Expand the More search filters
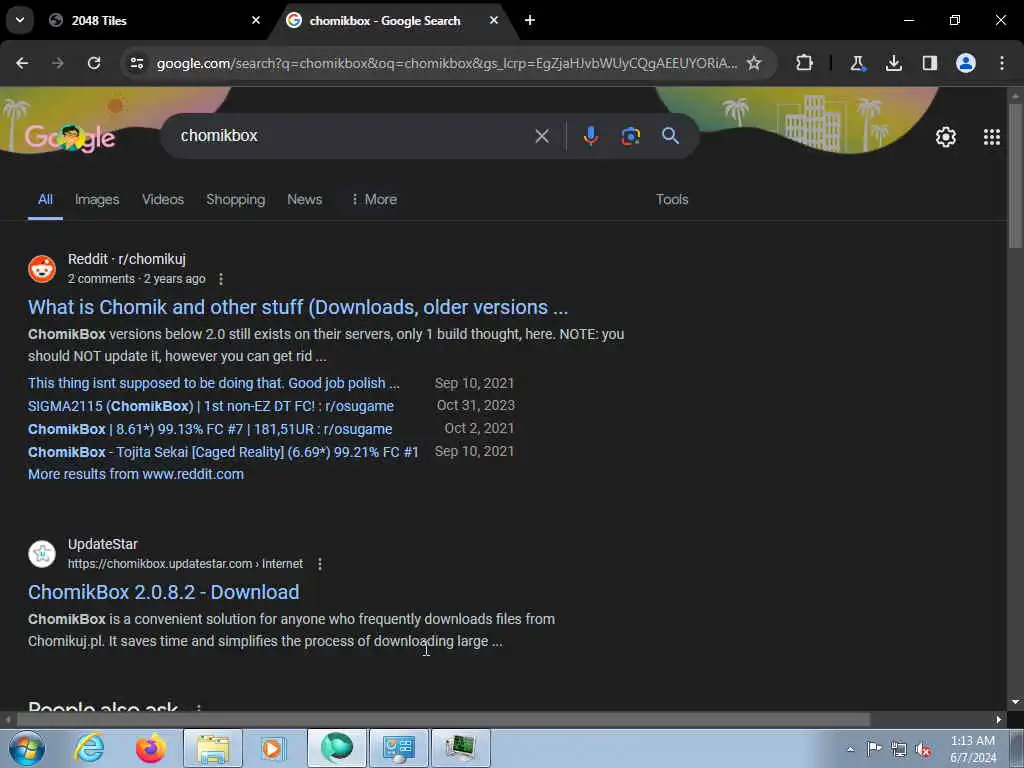This screenshot has height=768, width=1024. click(x=374, y=199)
